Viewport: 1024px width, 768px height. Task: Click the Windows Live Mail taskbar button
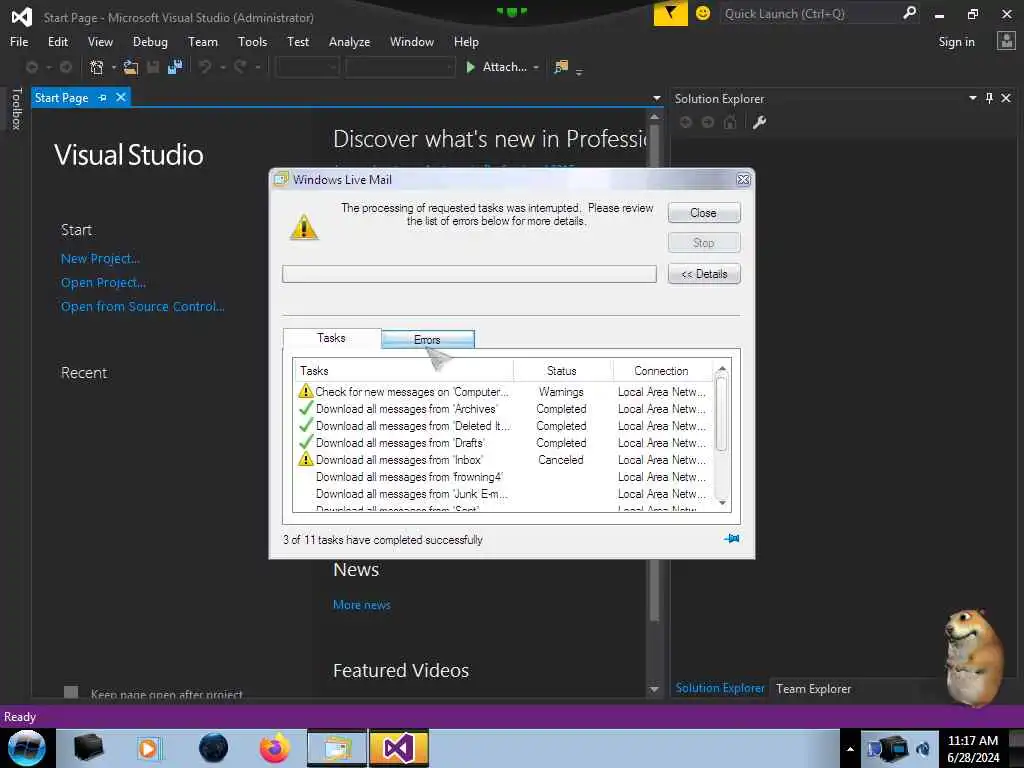[x=336, y=748]
